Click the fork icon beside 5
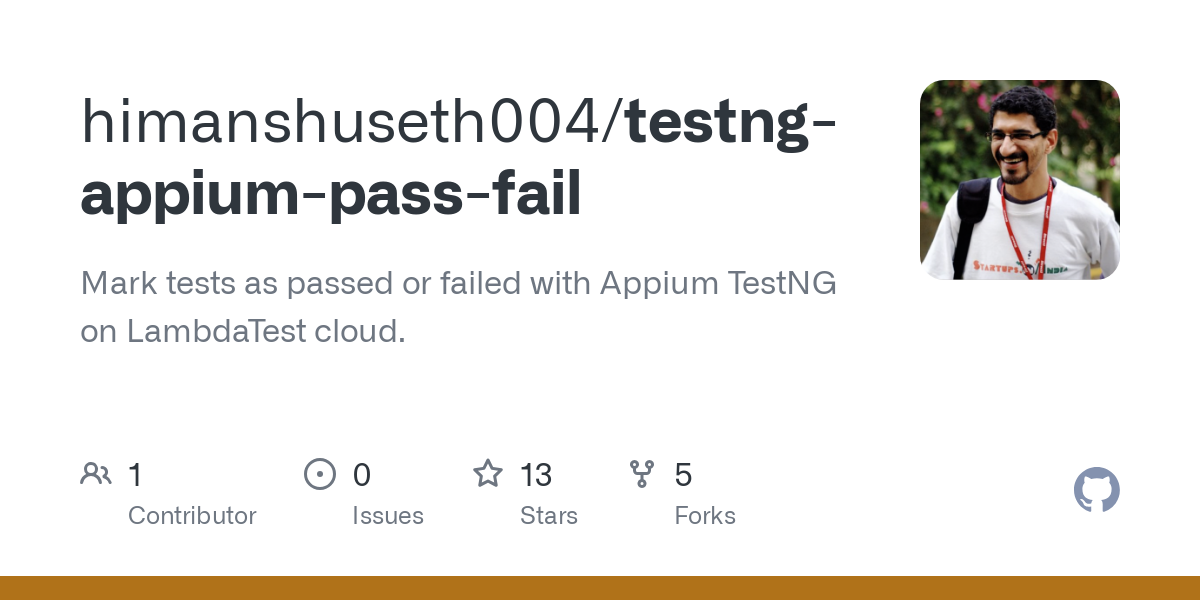This screenshot has width=1200, height=600. (642, 474)
